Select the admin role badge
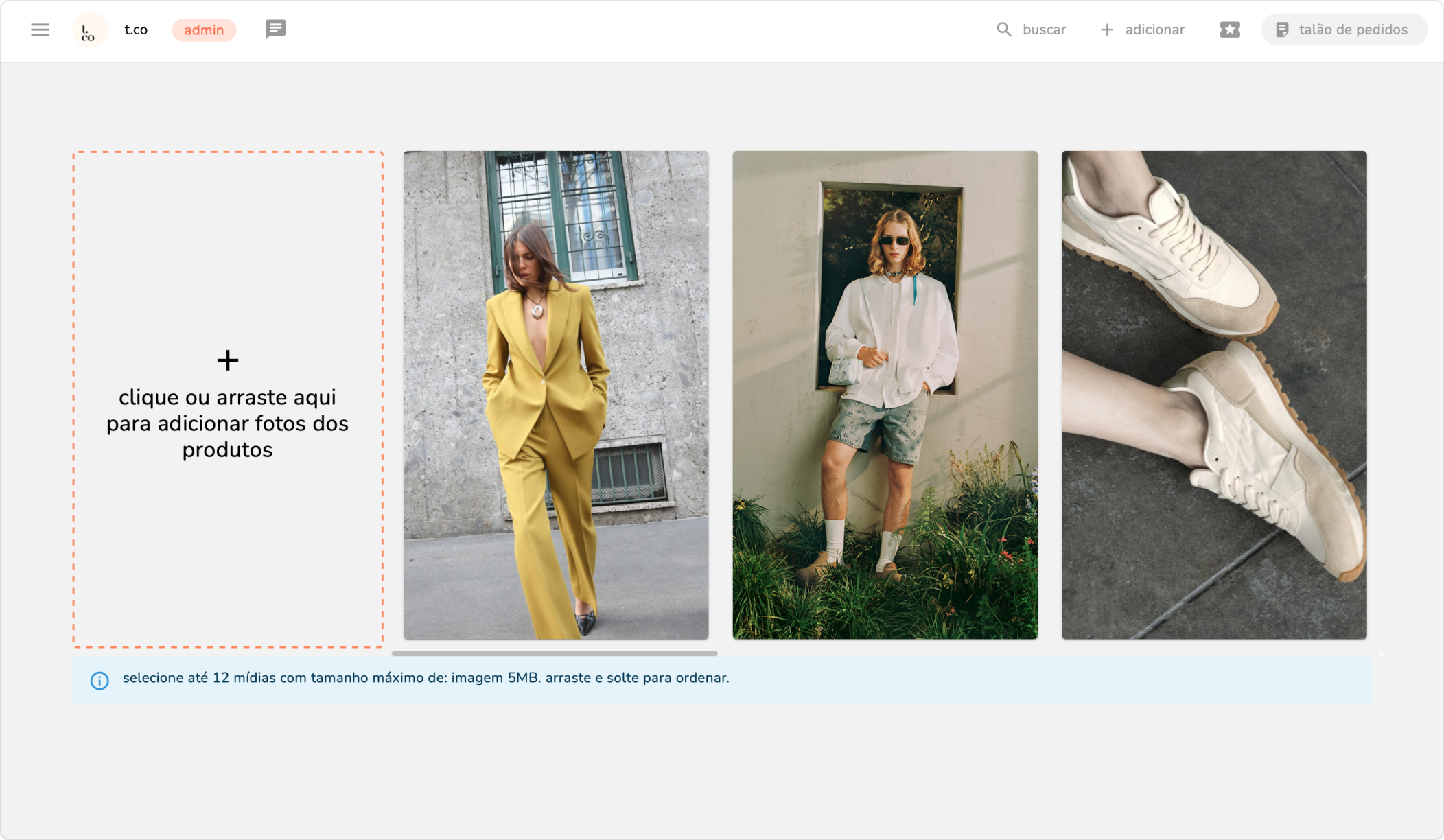 pyautogui.click(x=204, y=30)
